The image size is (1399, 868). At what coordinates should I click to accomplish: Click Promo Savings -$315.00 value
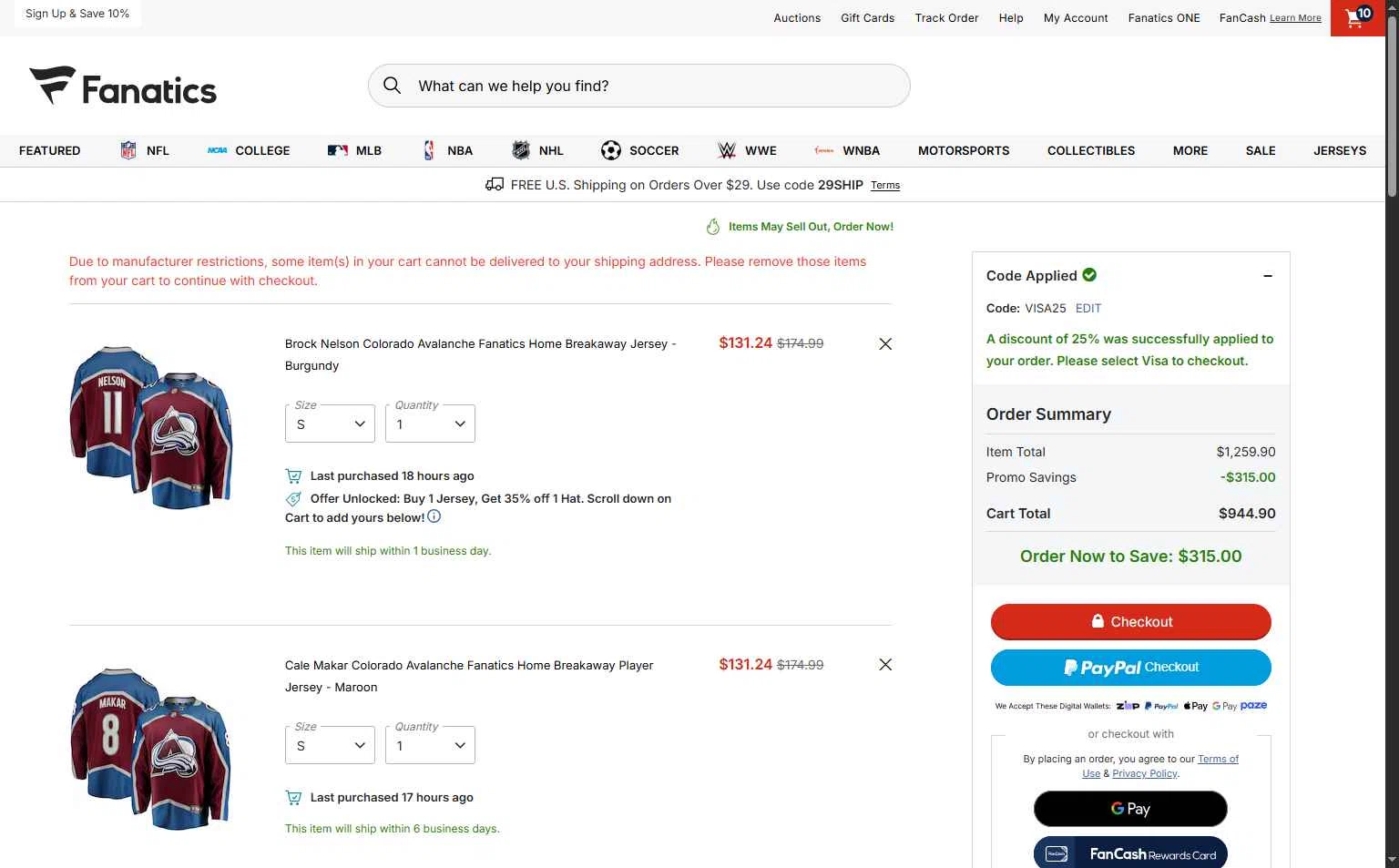point(1248,477)
